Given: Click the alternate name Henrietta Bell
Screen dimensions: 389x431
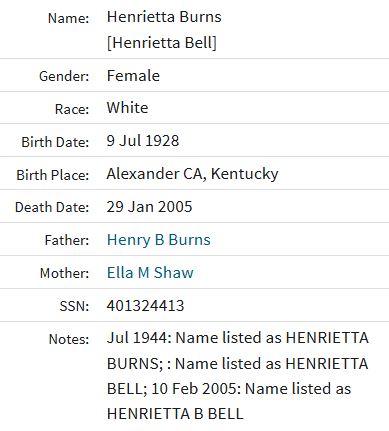Looking at the screenshot, I should [162, 43].
